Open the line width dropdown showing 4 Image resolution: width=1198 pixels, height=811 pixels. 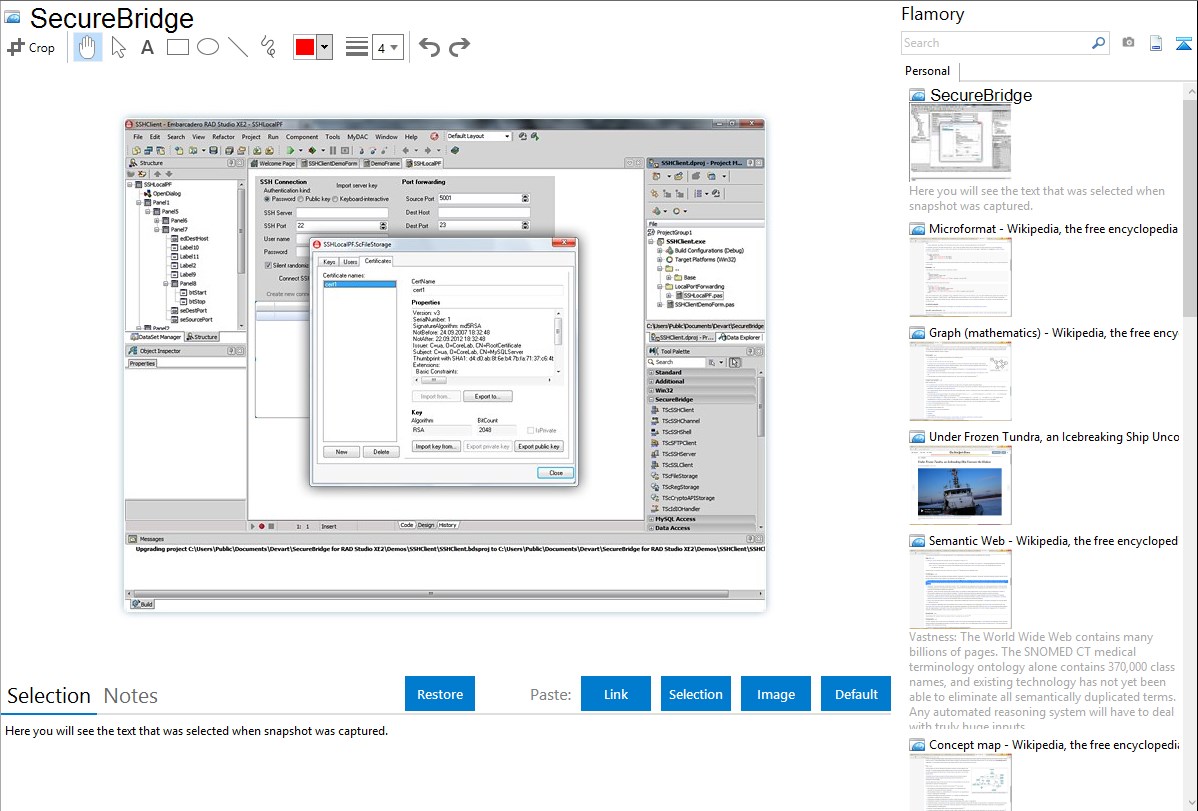tap(387, 47)
